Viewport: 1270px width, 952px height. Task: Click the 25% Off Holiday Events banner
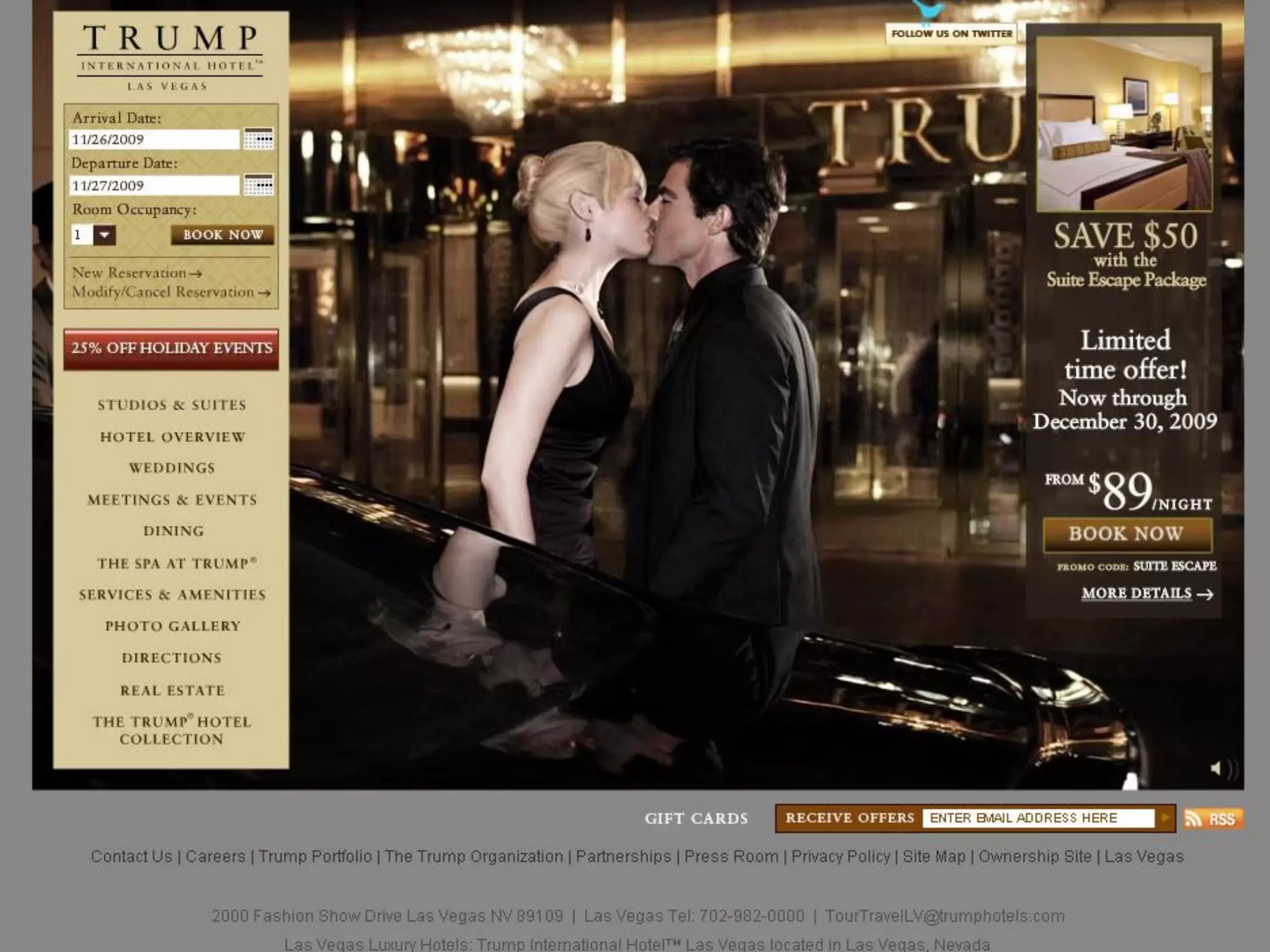pos(171,348)
